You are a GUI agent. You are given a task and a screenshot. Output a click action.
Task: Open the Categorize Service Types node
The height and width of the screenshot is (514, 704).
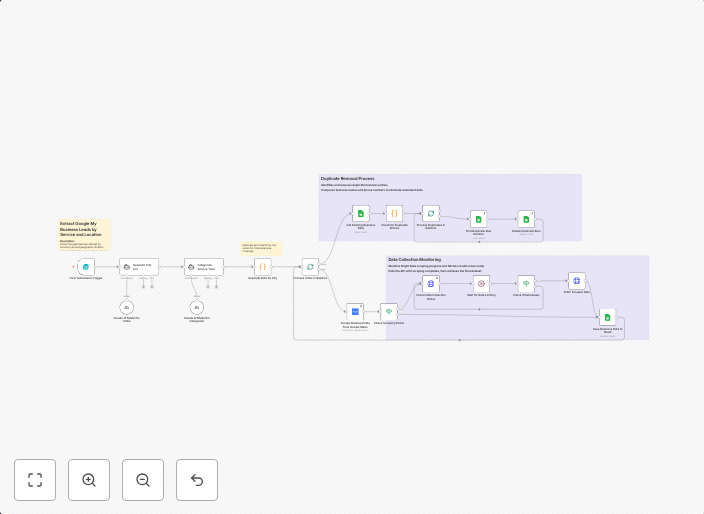[x=203, y=267]
